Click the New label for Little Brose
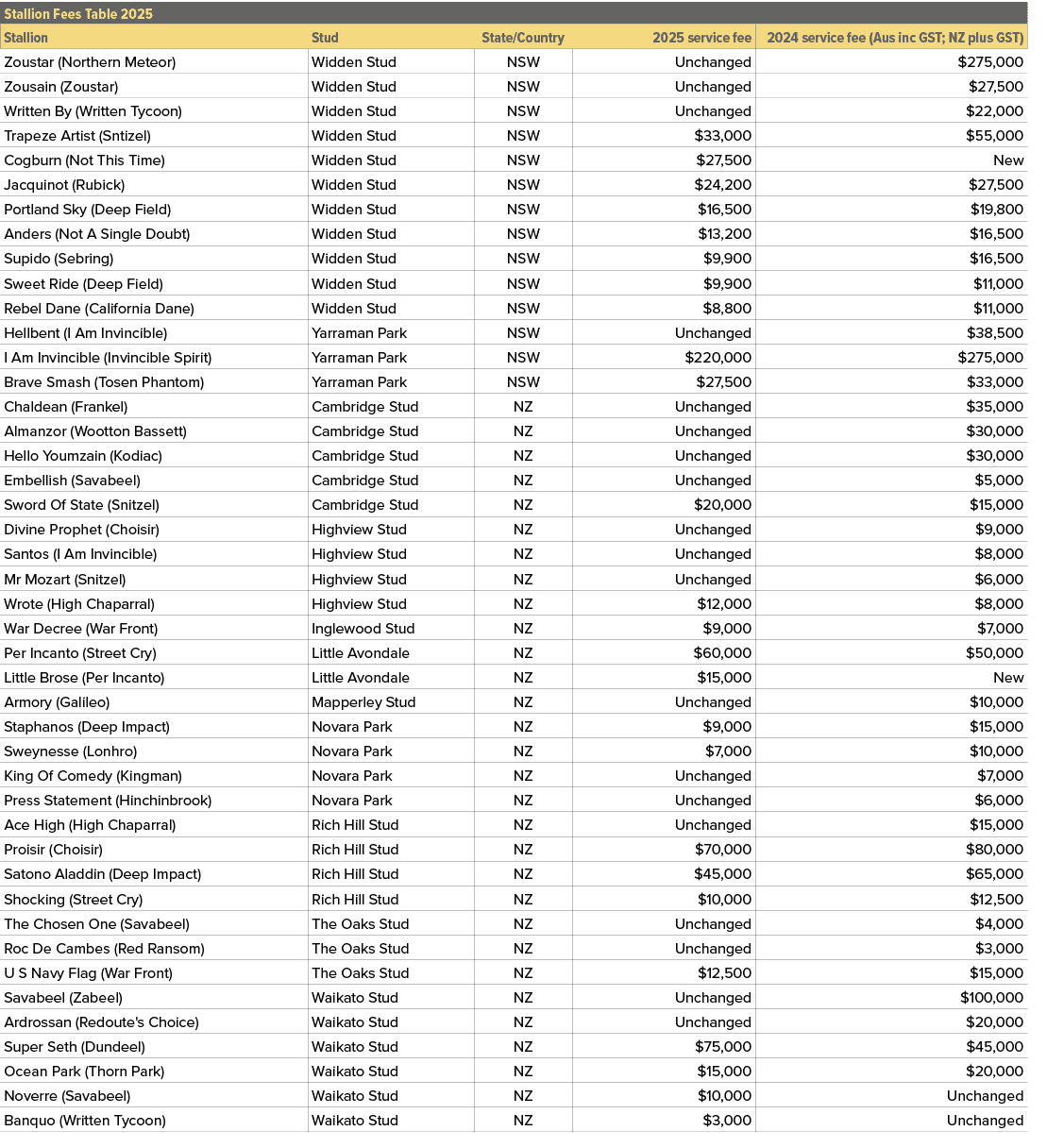Image resolution: width=1047 pixels, height=1148 pixels. click(1008, 677)
